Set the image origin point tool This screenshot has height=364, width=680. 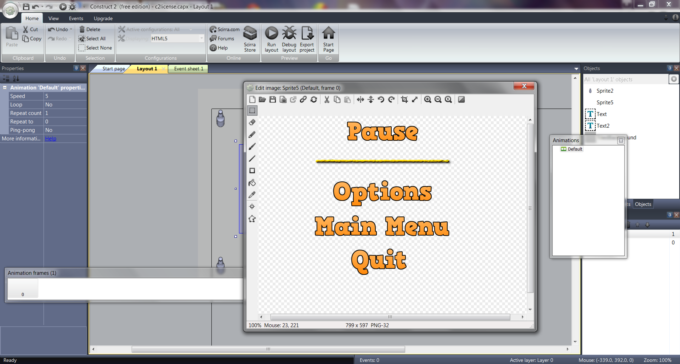click(x=252, y=207)
